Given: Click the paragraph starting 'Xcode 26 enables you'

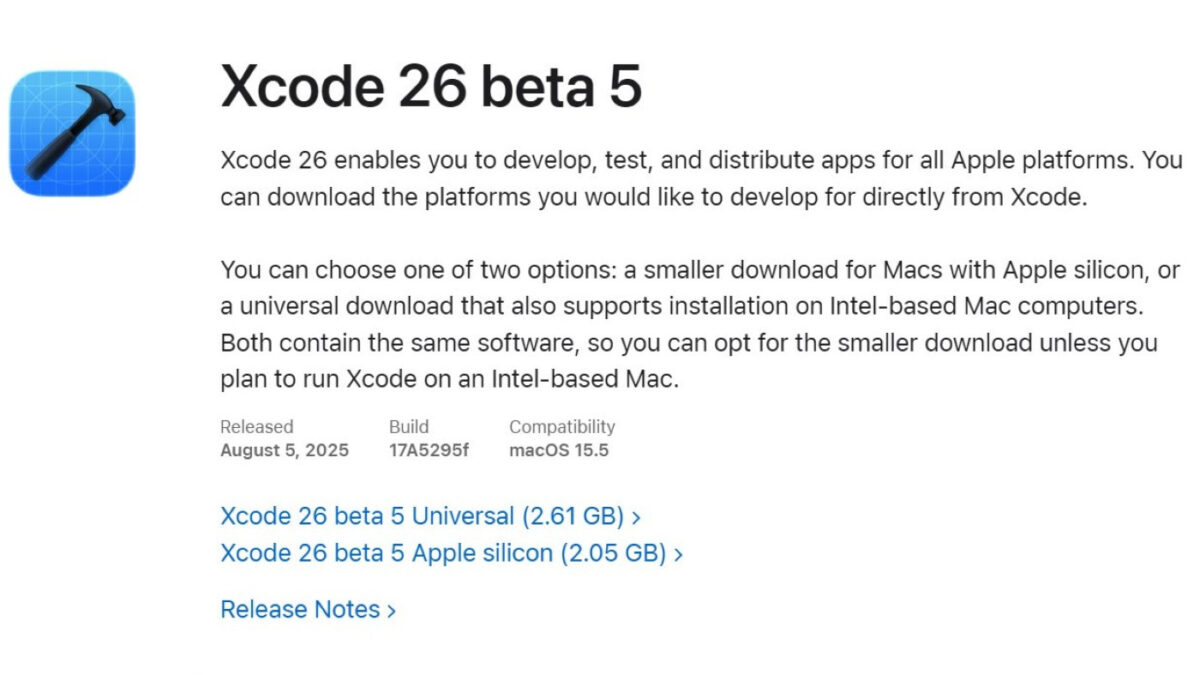Looking at the screenshot, I should click(701, 178).
